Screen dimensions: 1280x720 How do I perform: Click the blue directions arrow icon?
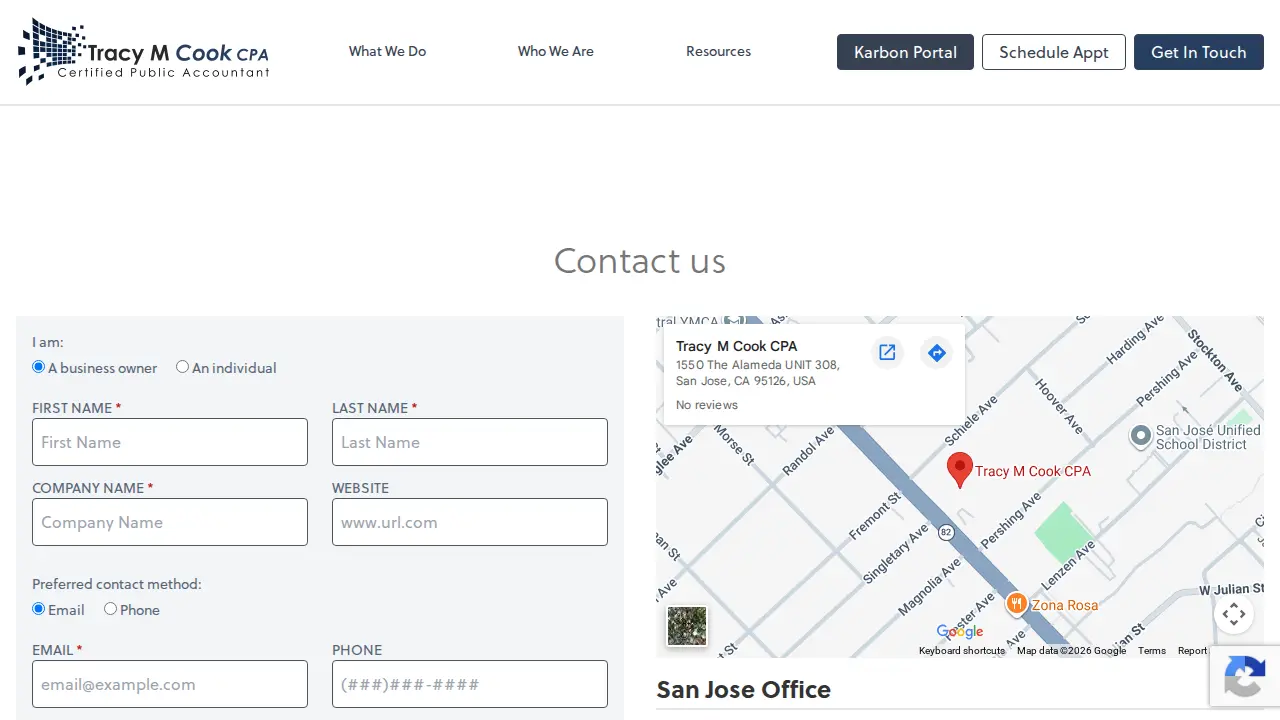pos(936,352)
